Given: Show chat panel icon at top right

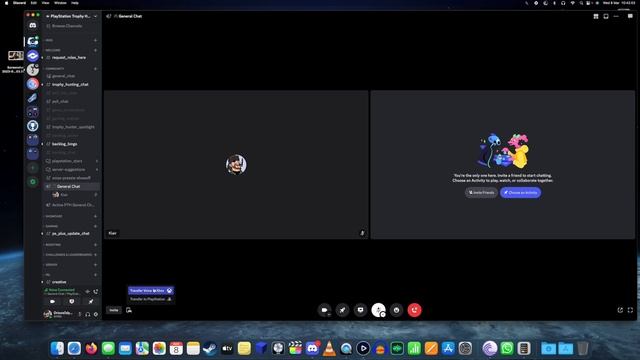Looking at the screenshot, I should 630,16.
